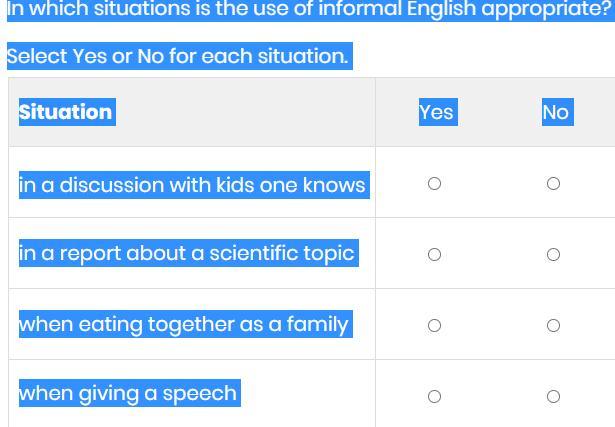Click the 'when eating together as a family' text
This screenshot has height=427, width=615.
click(x=184, y=324)
